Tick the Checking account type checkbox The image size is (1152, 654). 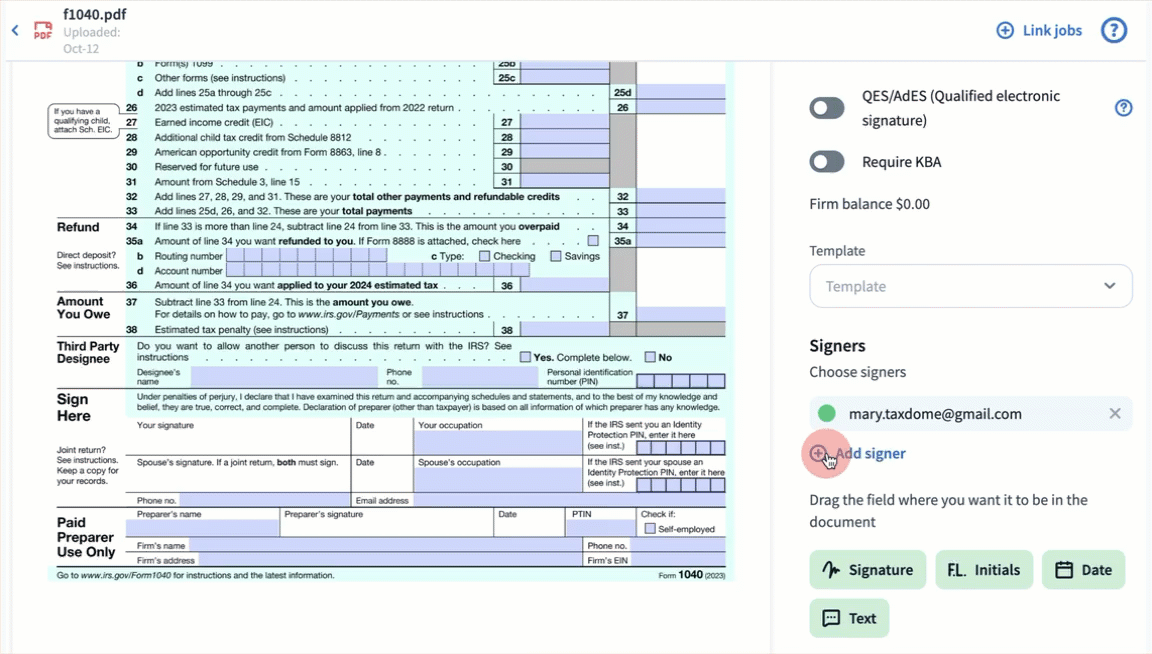pos(484,256)
